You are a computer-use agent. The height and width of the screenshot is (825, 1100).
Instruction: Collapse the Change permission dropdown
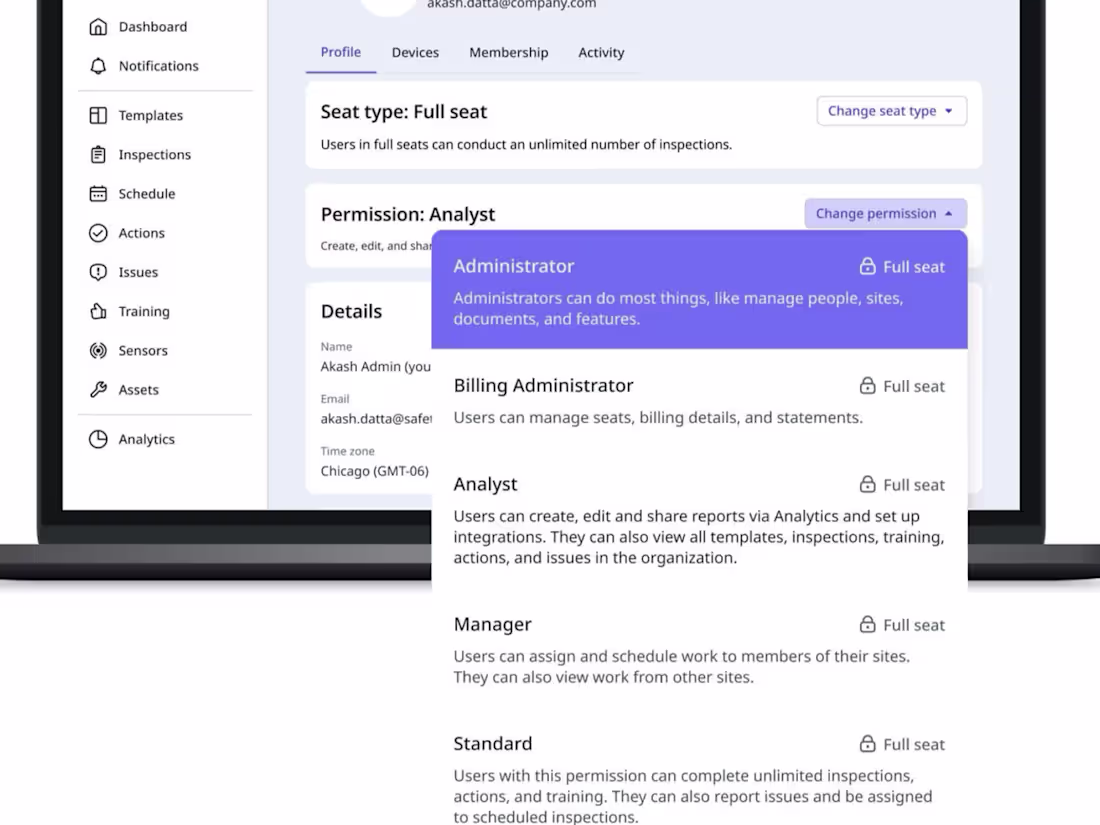click(885, 213)
